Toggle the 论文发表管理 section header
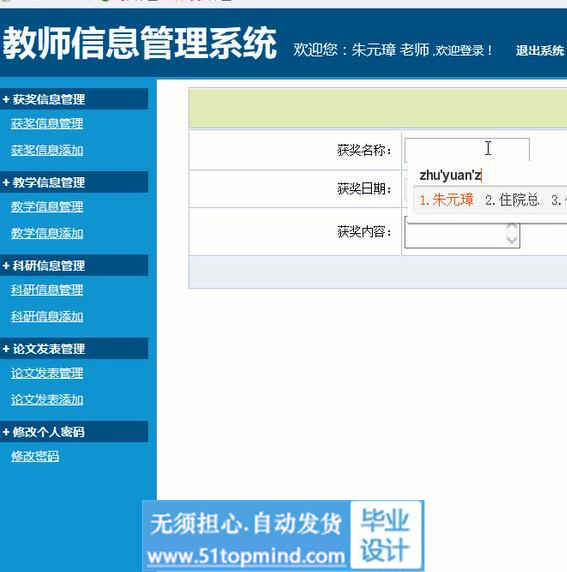567x572 pixels. (74, 348)
